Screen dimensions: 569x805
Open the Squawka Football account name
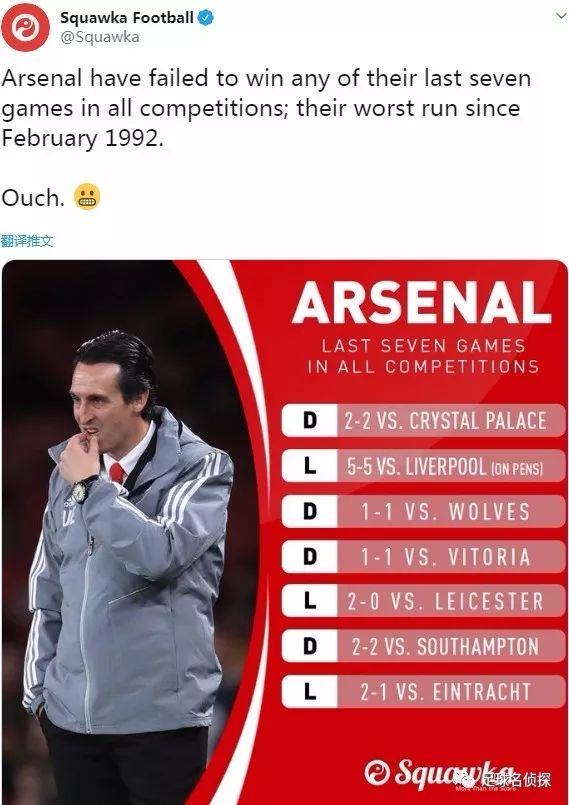[x=126, y=17]
